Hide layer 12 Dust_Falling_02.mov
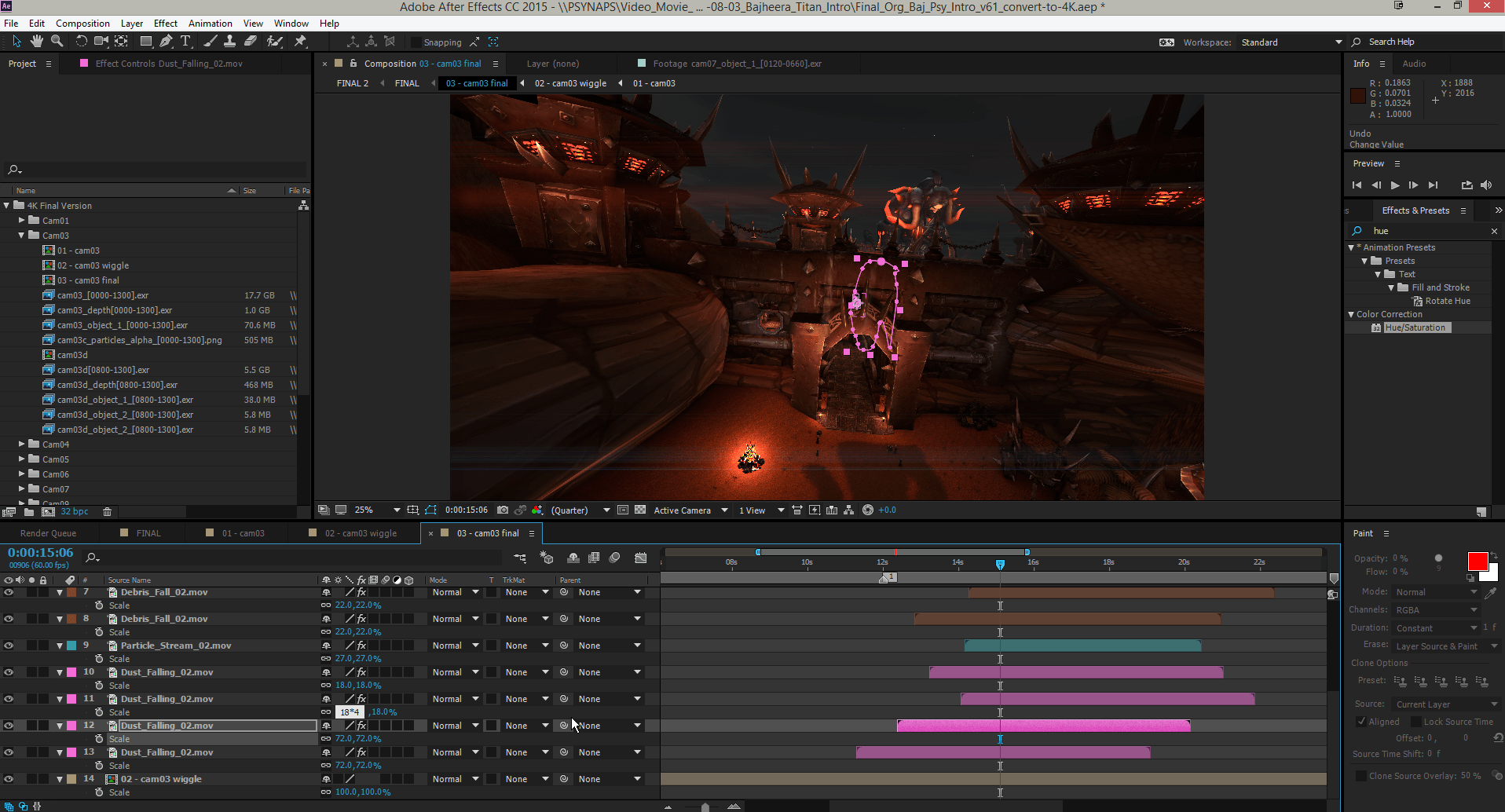This screenshot has width=1505, height=812. coord(9,726)
